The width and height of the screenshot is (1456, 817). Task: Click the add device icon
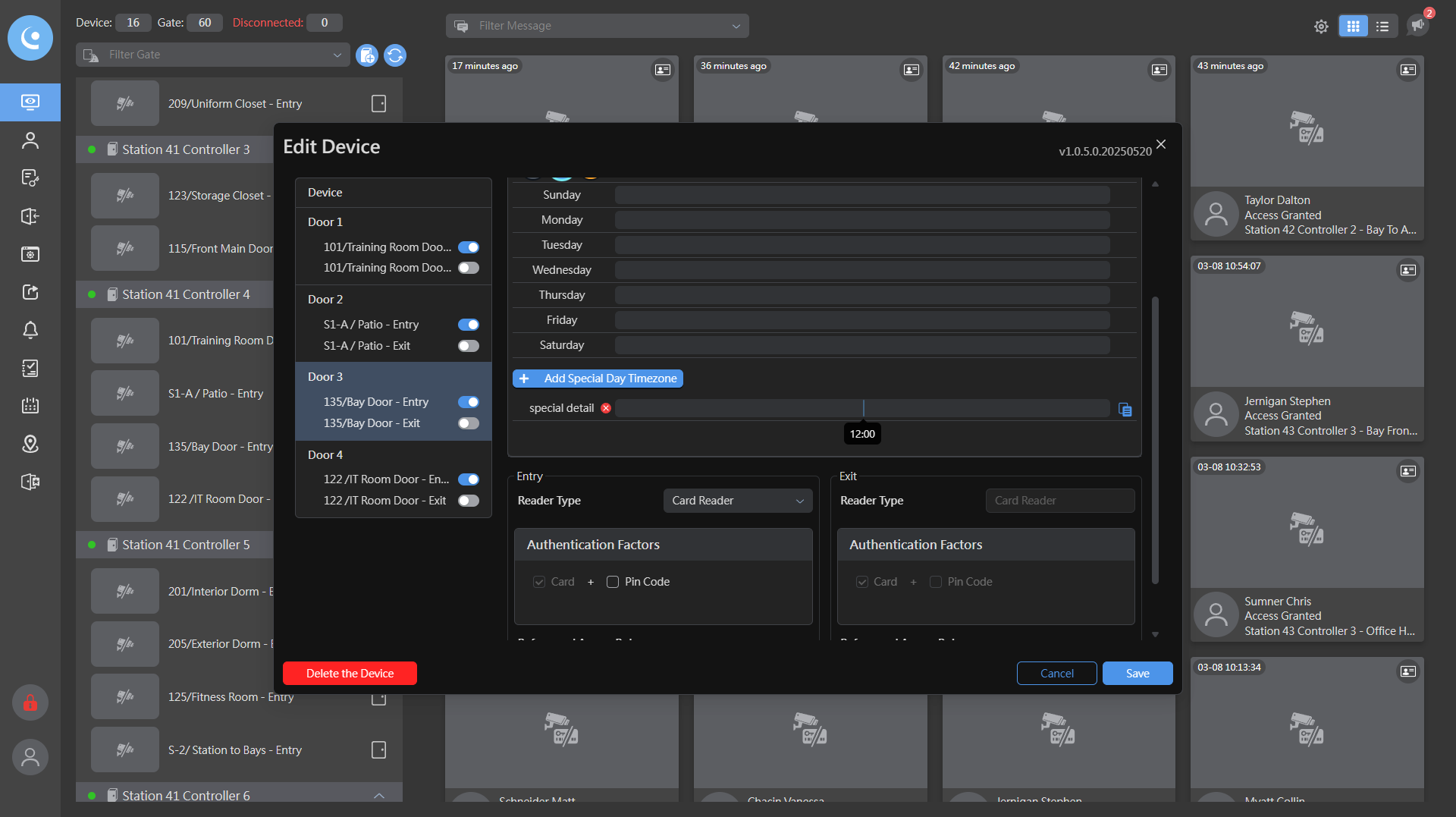[367, 55]
